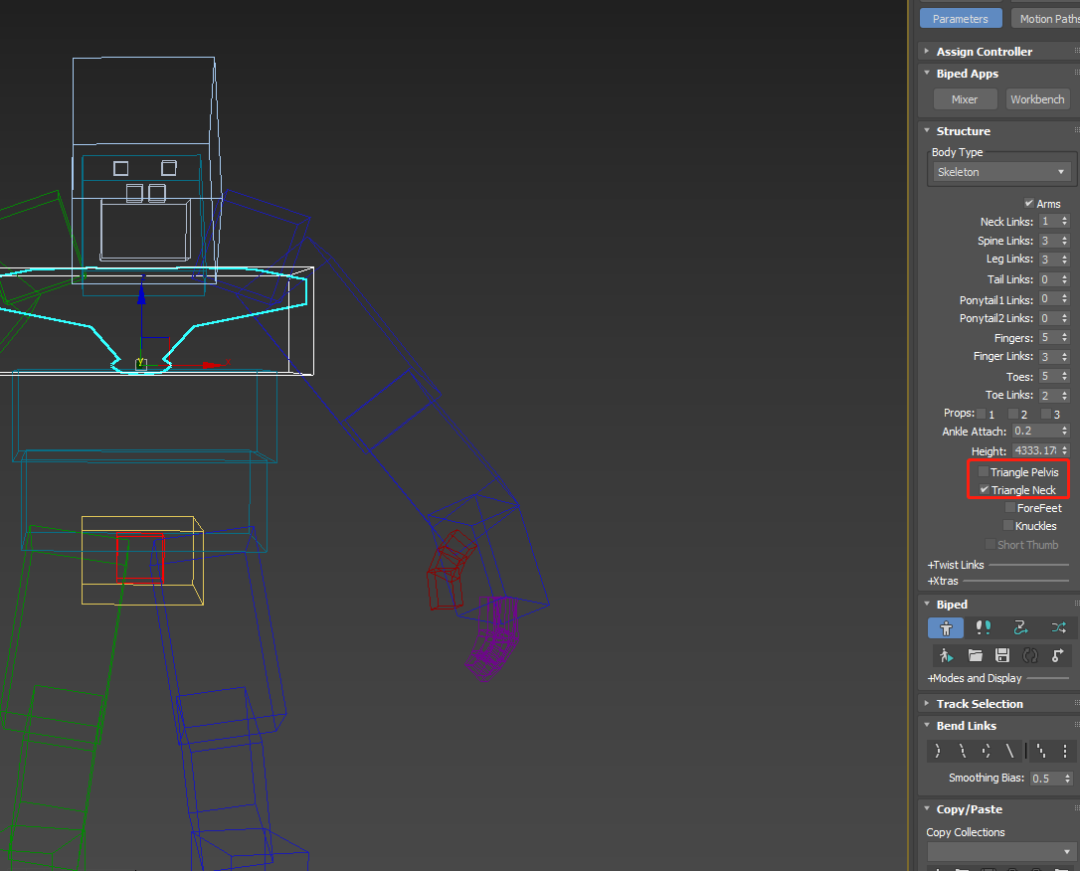Click the Height spinner arrows
The height and width of the screenshot is (871, 1080).
tap(1065, 450)
